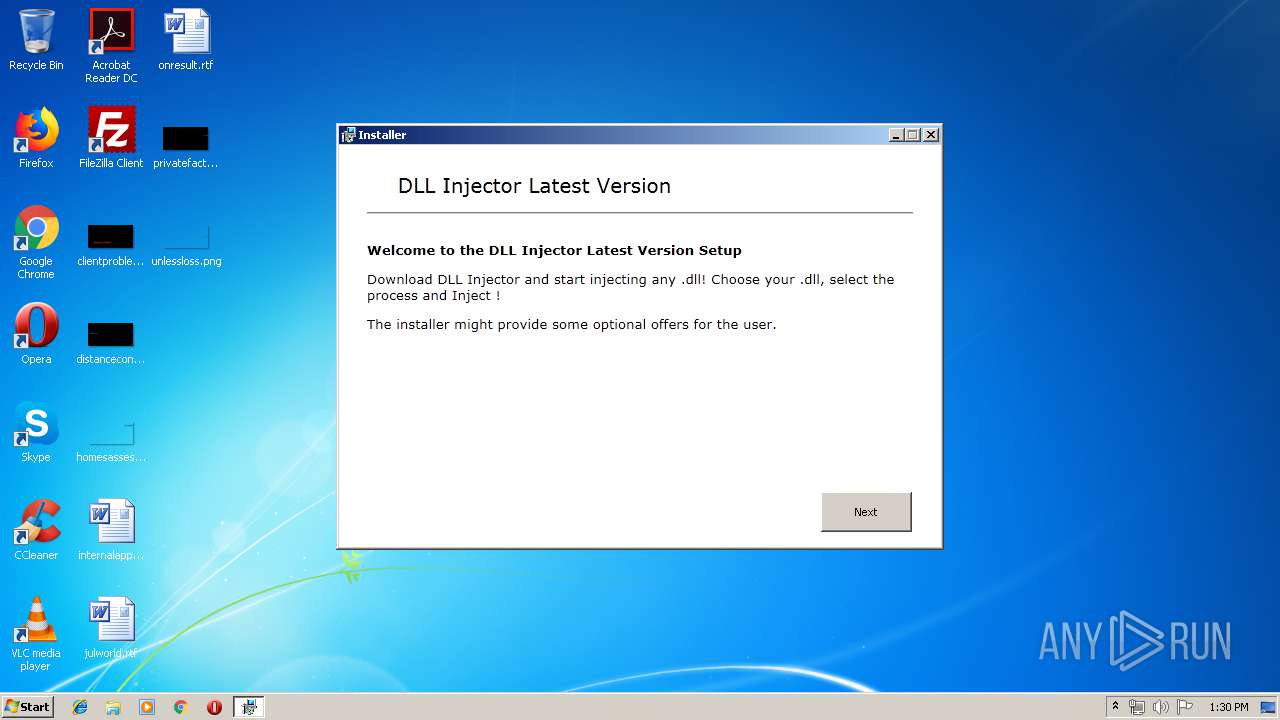Image resolution: width=1280 pixels, height=720 pixels.
Task: Maximize the Installer window
Action: [x=913, y=135]
